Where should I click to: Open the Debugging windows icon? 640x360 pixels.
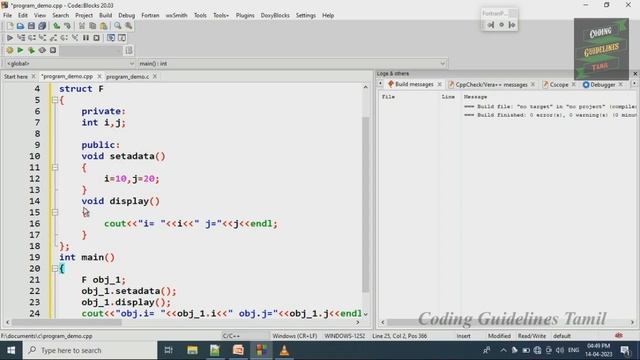pos(111,38)
